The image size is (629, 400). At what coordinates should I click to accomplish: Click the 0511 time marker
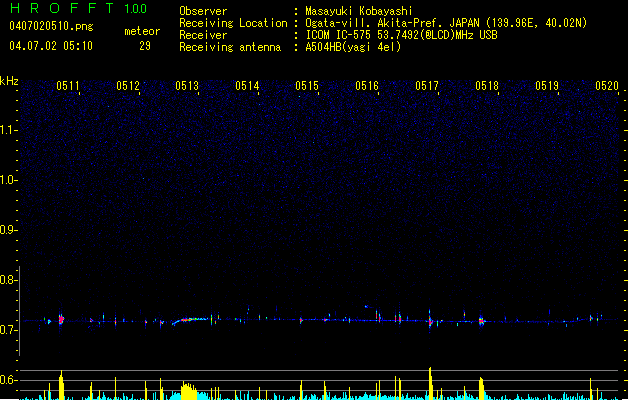tap(68, 86)
